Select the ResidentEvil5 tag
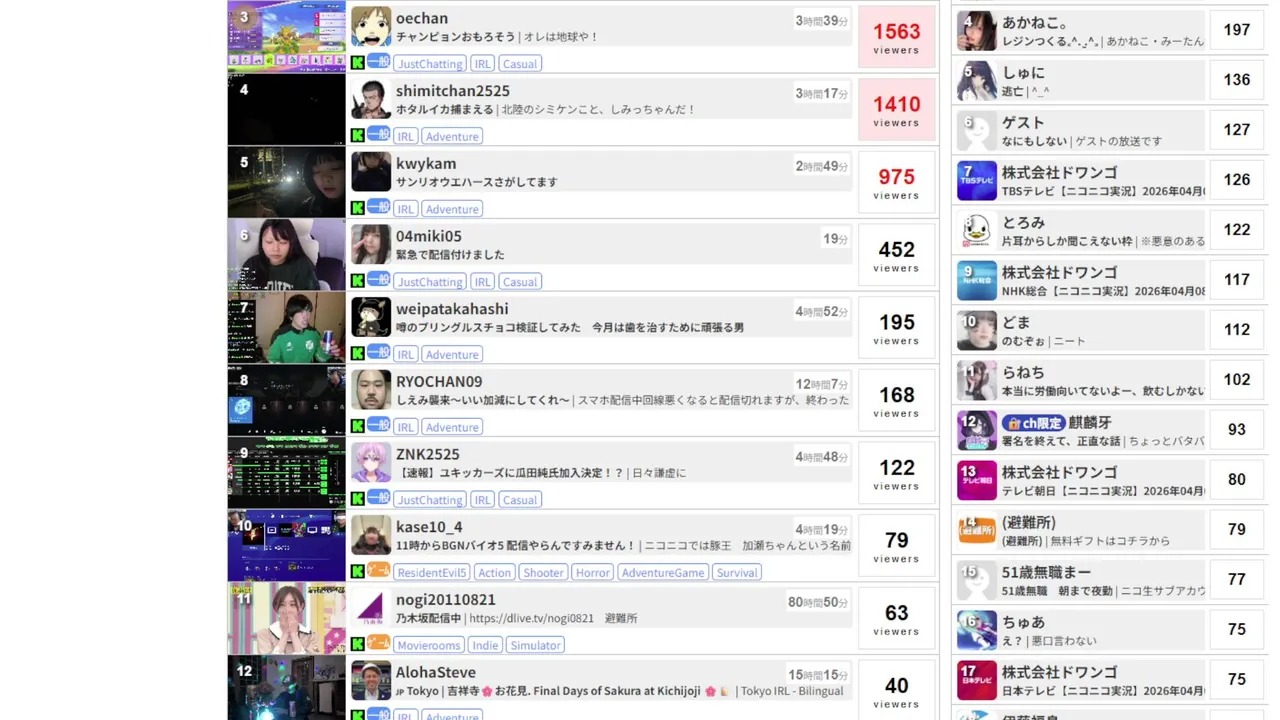 (x=432, y=573)
